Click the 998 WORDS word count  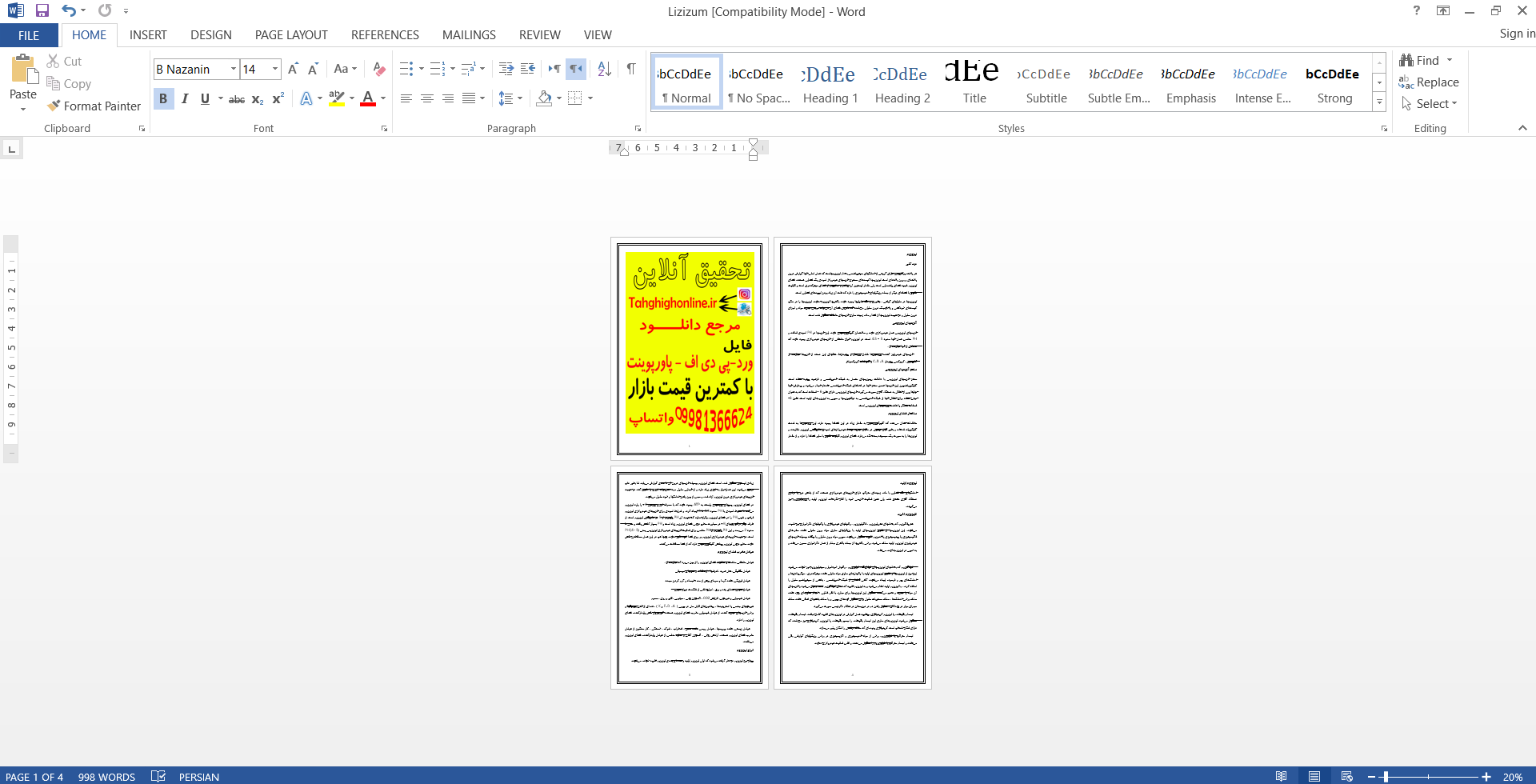click(x=106, y=777)
